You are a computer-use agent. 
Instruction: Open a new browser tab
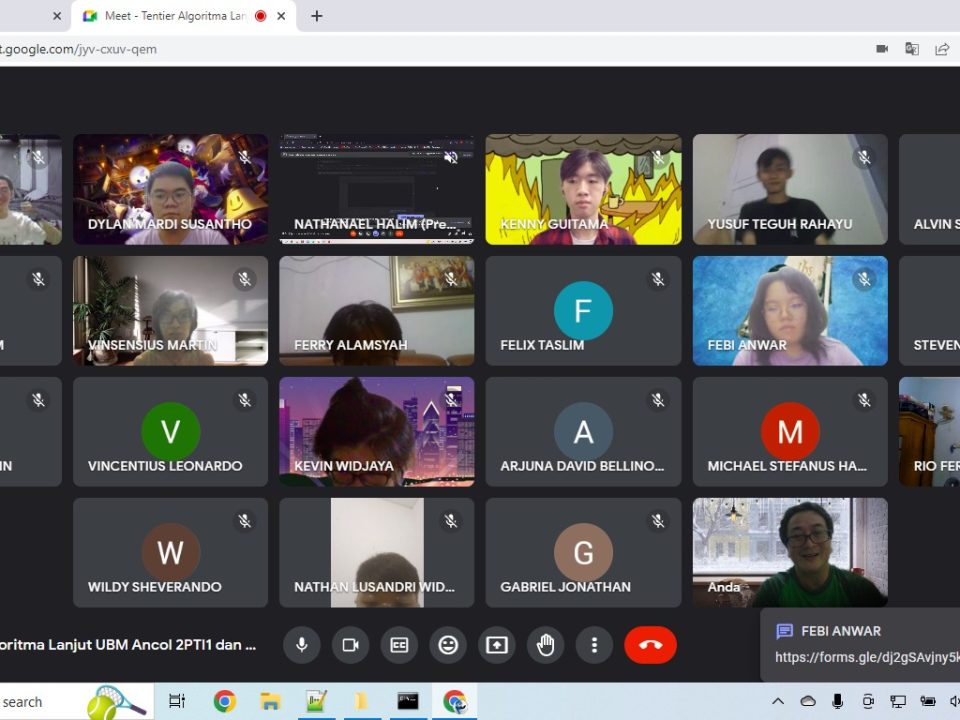(317, 16)
